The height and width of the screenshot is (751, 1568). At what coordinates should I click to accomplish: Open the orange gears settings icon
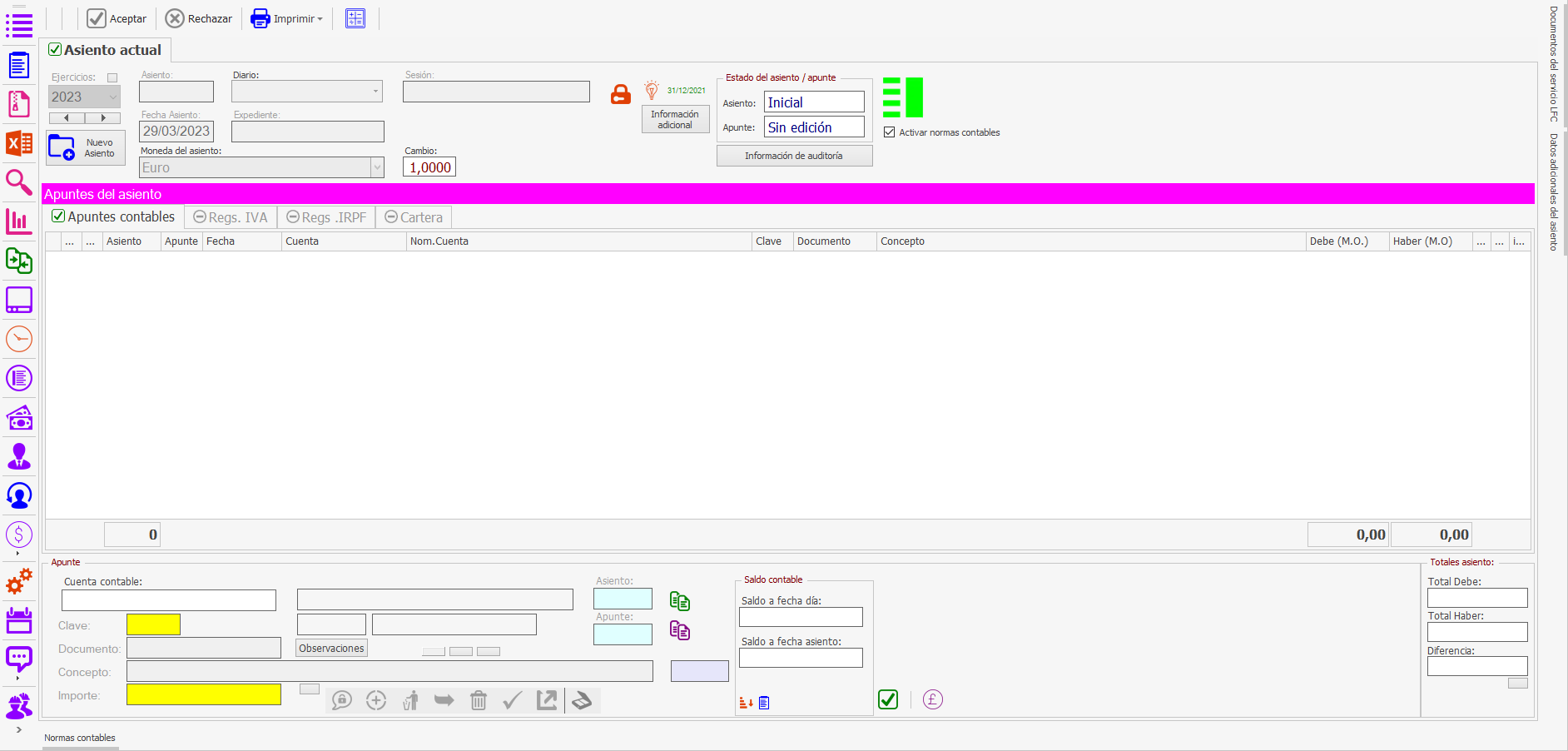click(19, 581)
